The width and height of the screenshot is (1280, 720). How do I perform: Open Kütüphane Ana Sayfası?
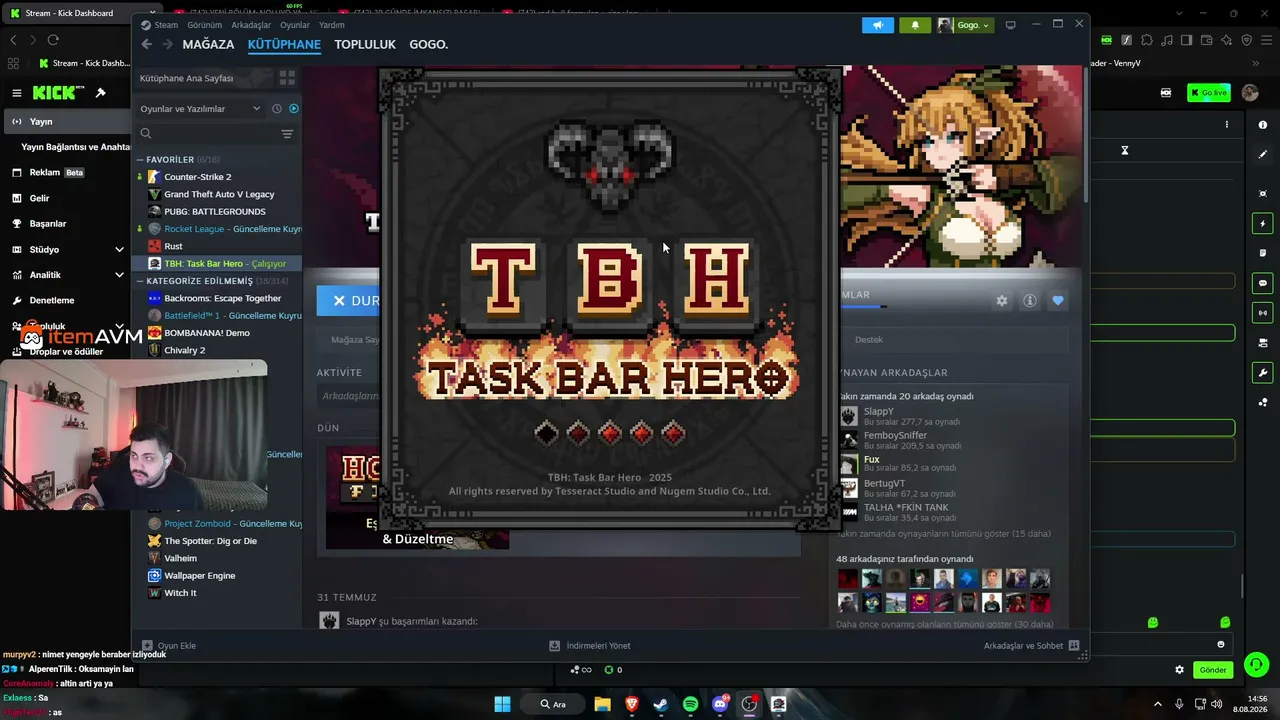click(186, 78)
